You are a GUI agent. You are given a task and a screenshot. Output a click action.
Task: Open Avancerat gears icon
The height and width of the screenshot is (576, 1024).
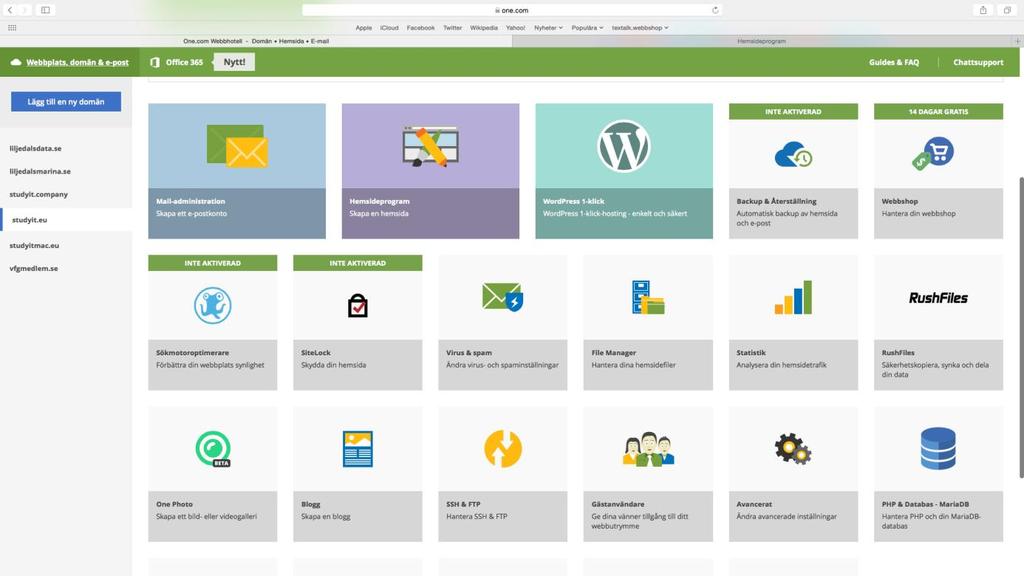(x=793, y=449)
